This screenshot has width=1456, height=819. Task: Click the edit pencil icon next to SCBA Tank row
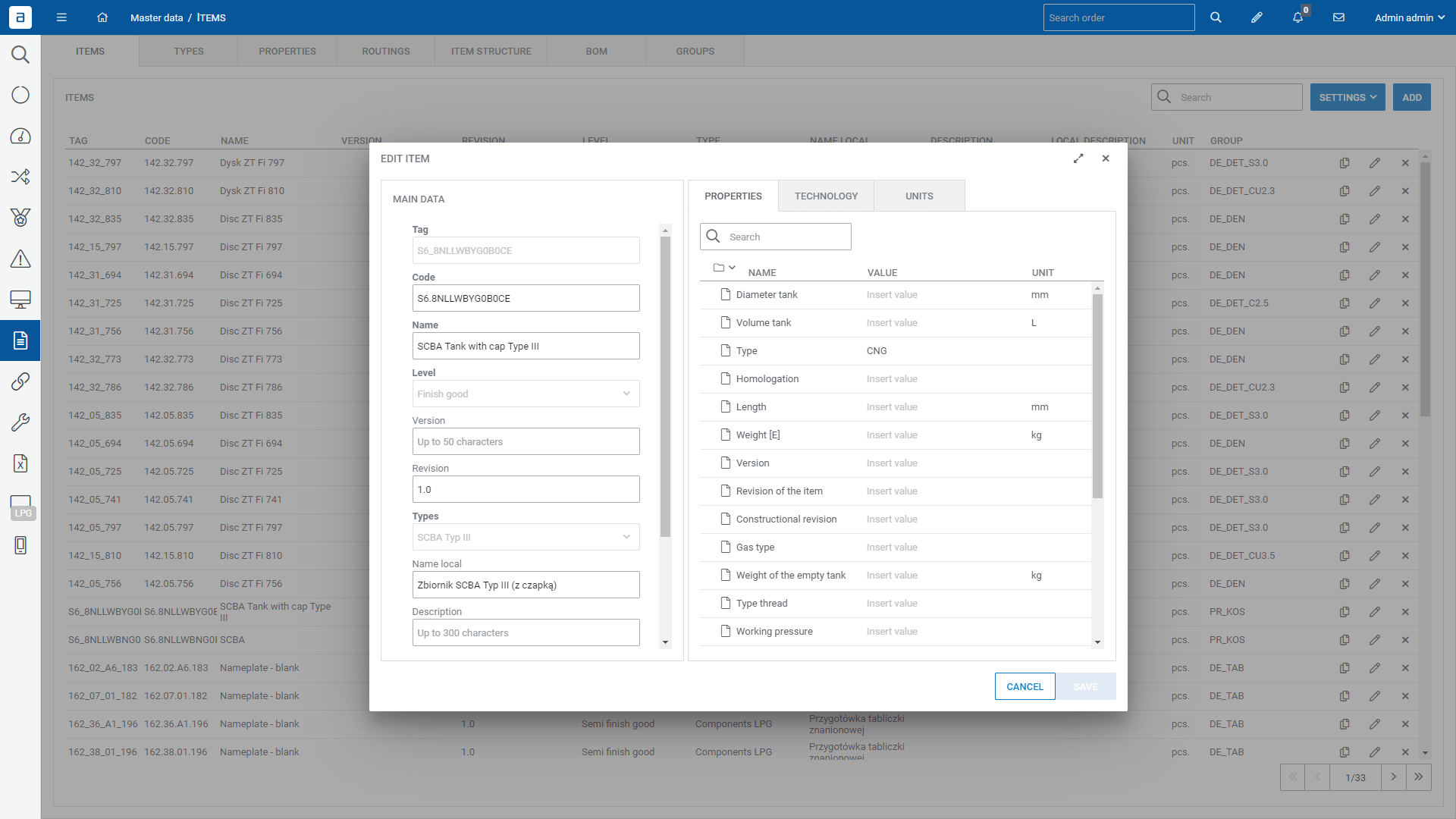point(1375,611)
